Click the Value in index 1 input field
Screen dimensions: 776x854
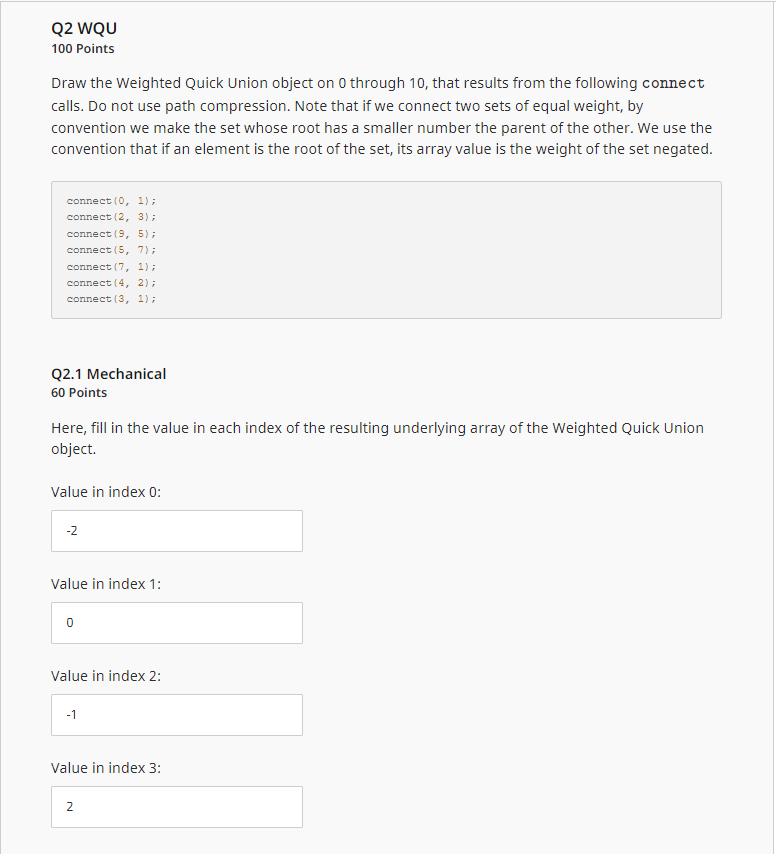coord(176,622)
